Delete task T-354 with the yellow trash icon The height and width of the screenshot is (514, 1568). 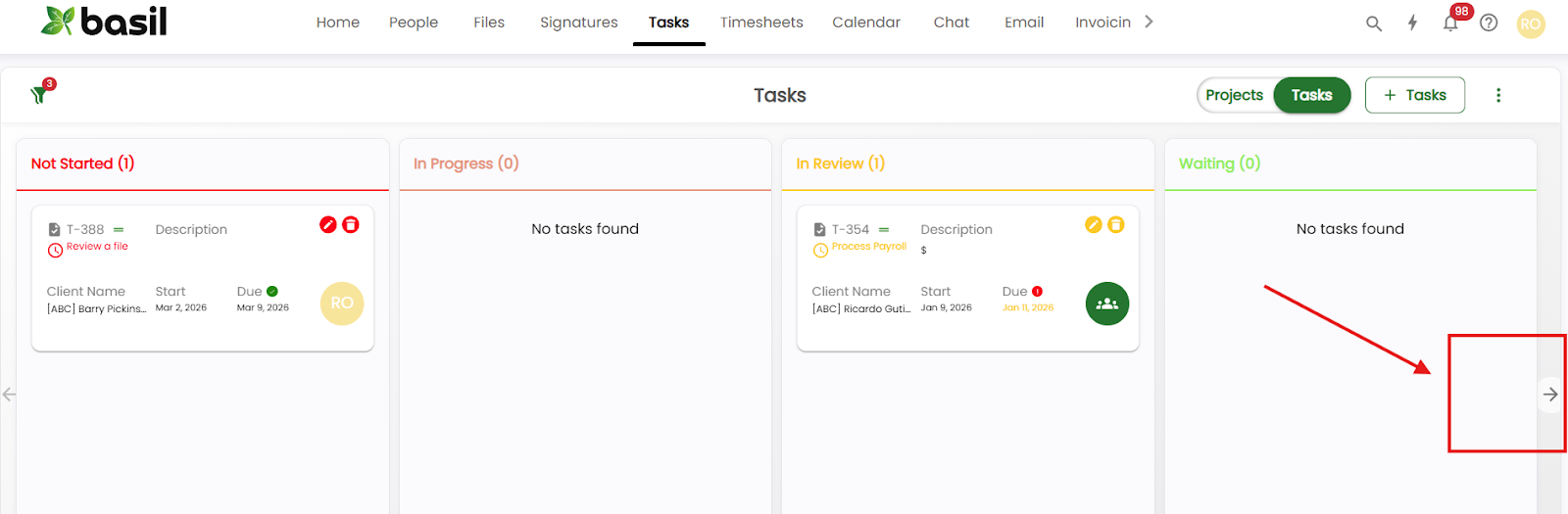1116,225
